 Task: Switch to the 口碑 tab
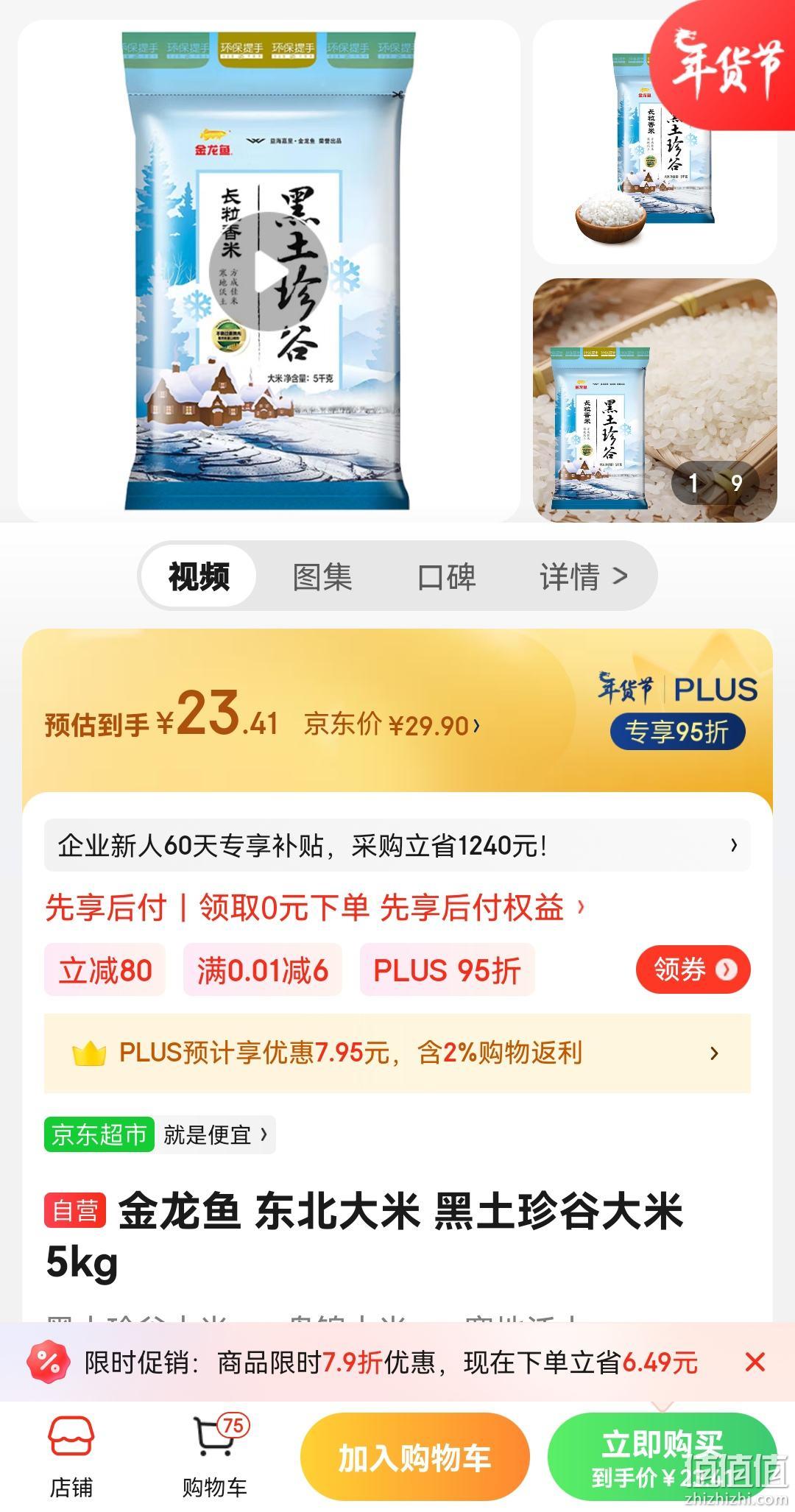(x=446, y=576)
